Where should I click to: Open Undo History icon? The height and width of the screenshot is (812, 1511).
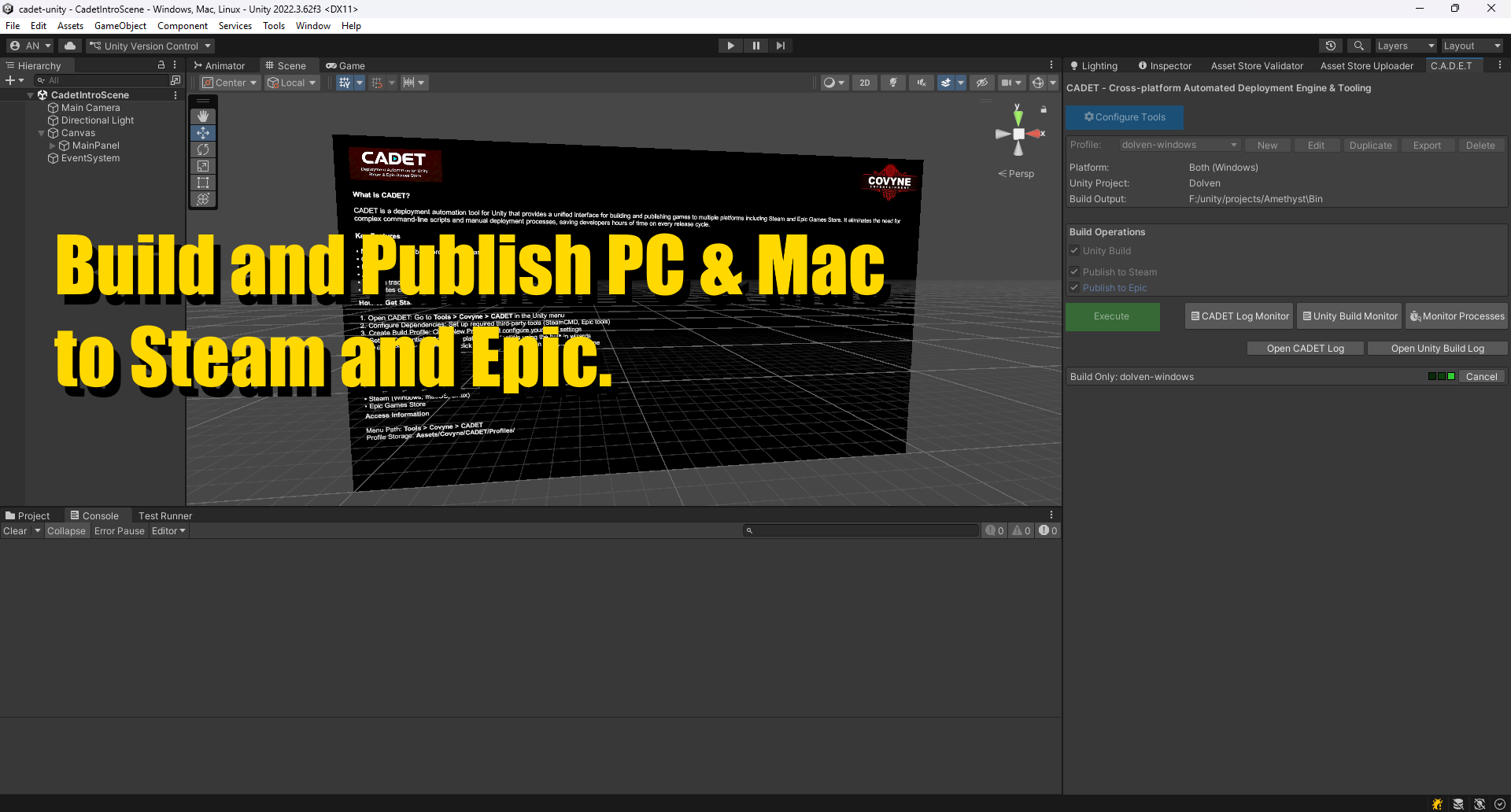tap(1331, 46)
